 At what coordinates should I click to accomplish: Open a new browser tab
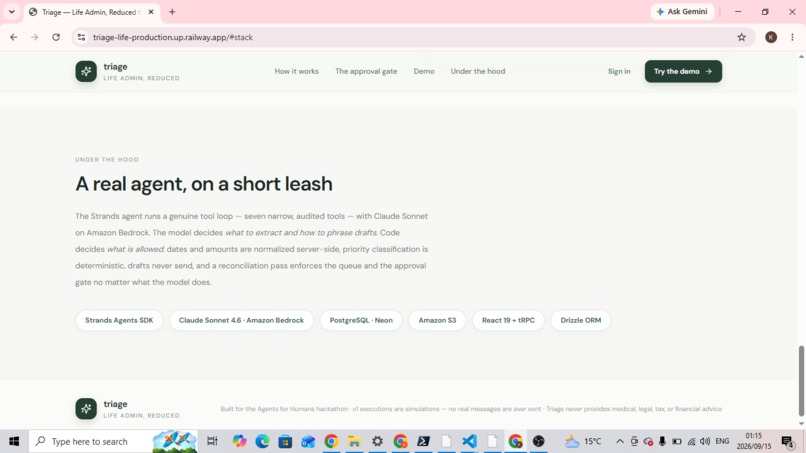click(x=172, y=12)
